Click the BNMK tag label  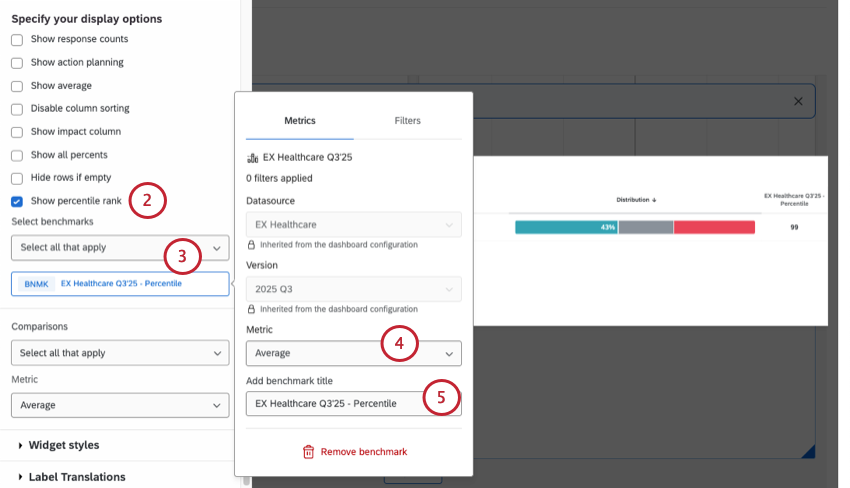[36, 284]
